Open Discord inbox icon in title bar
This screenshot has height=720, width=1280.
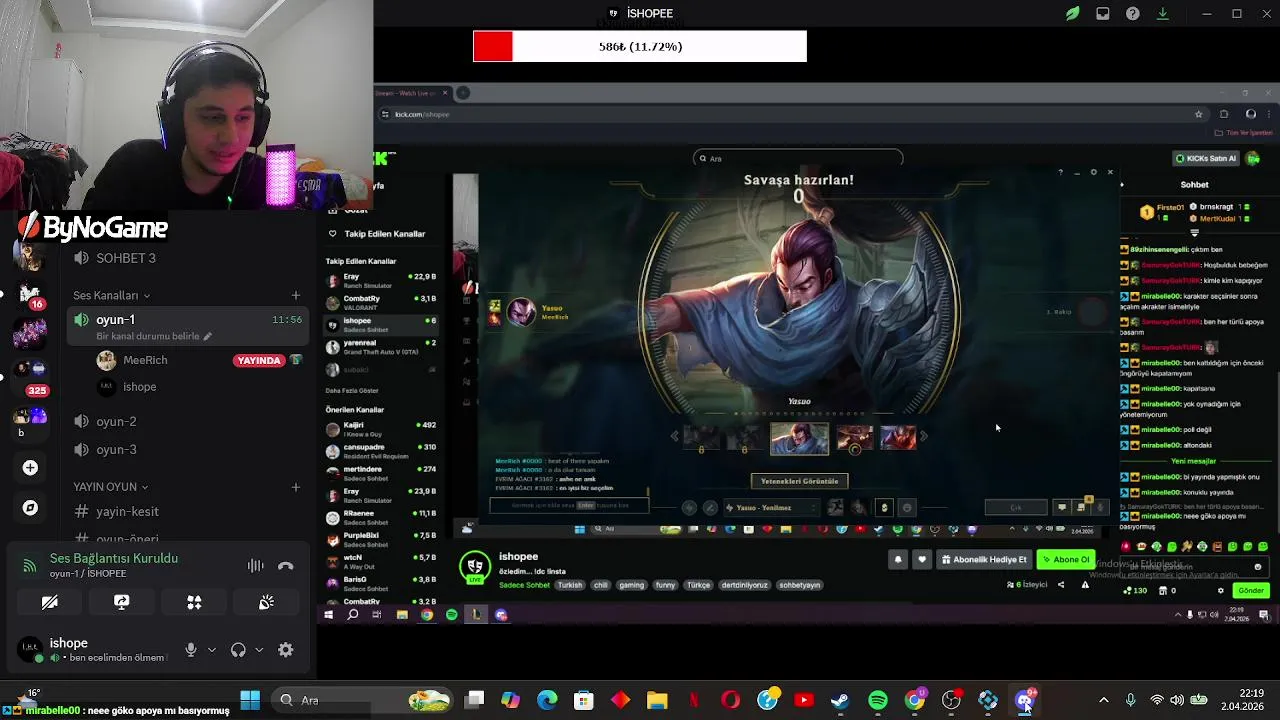tap(1102, 14)
